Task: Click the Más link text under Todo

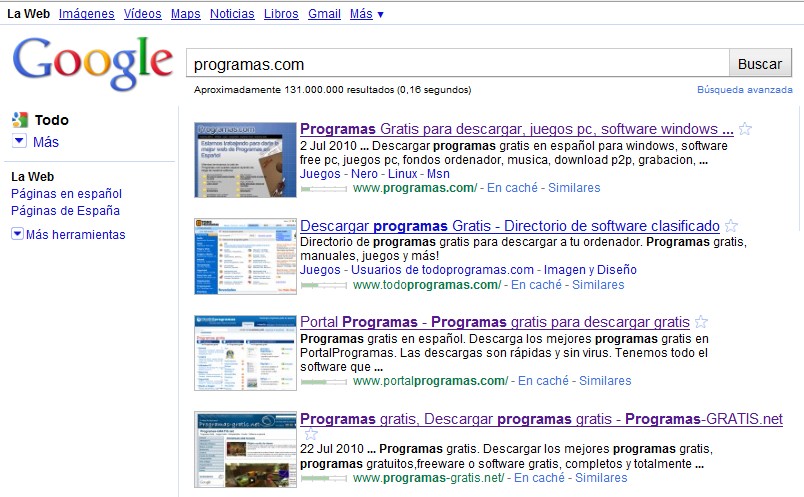Action: (x=46, y=142)
